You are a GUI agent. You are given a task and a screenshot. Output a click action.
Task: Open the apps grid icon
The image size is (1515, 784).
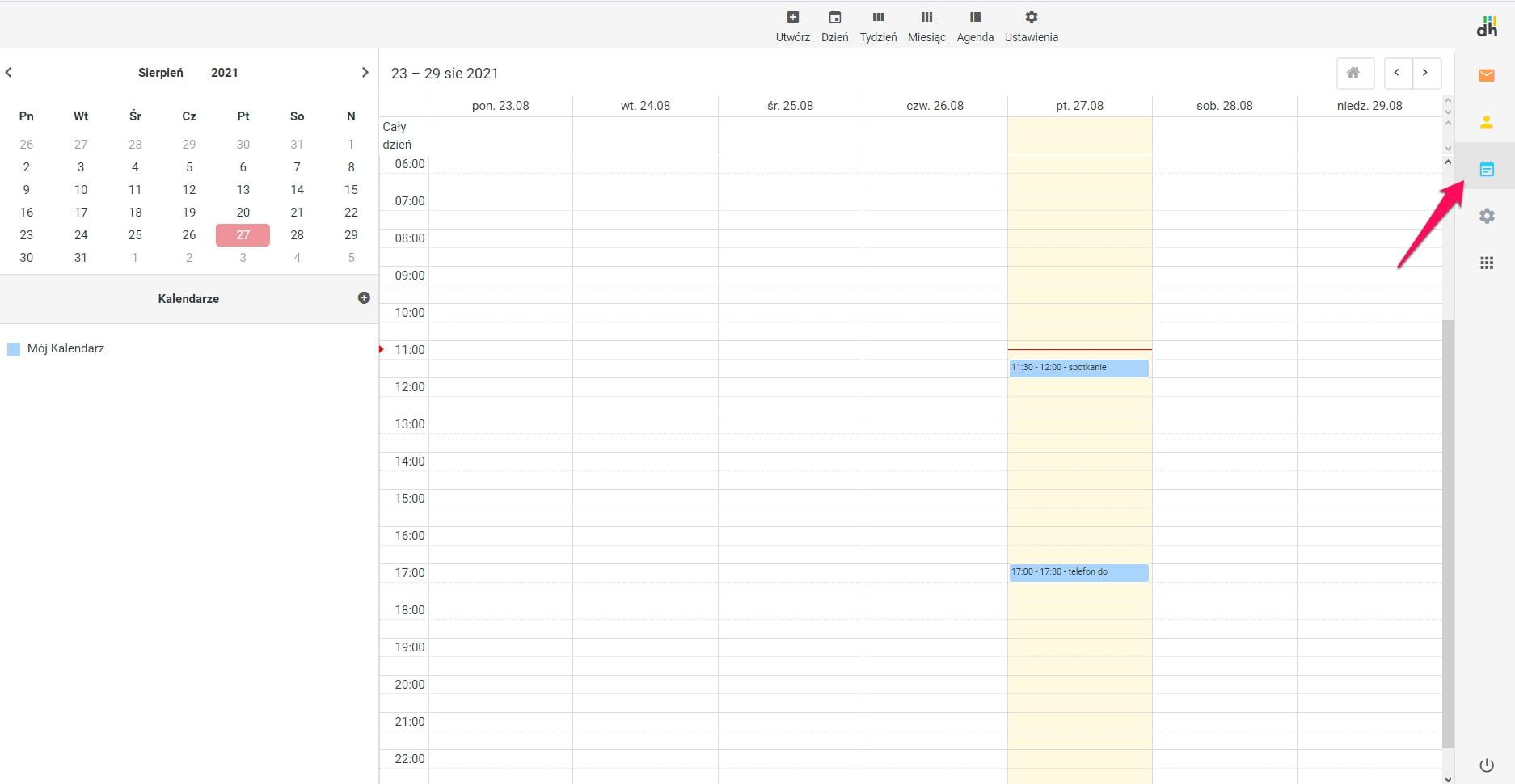tap(1486, 263)
